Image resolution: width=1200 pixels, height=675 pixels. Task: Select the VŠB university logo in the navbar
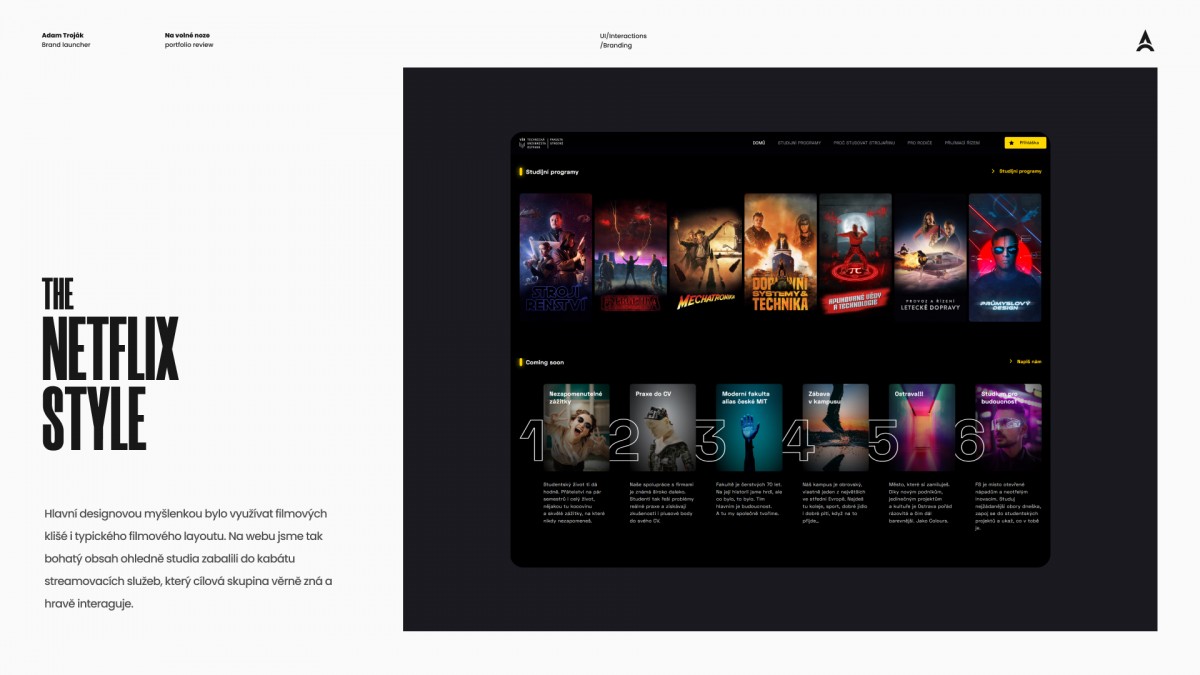point(530,142)
